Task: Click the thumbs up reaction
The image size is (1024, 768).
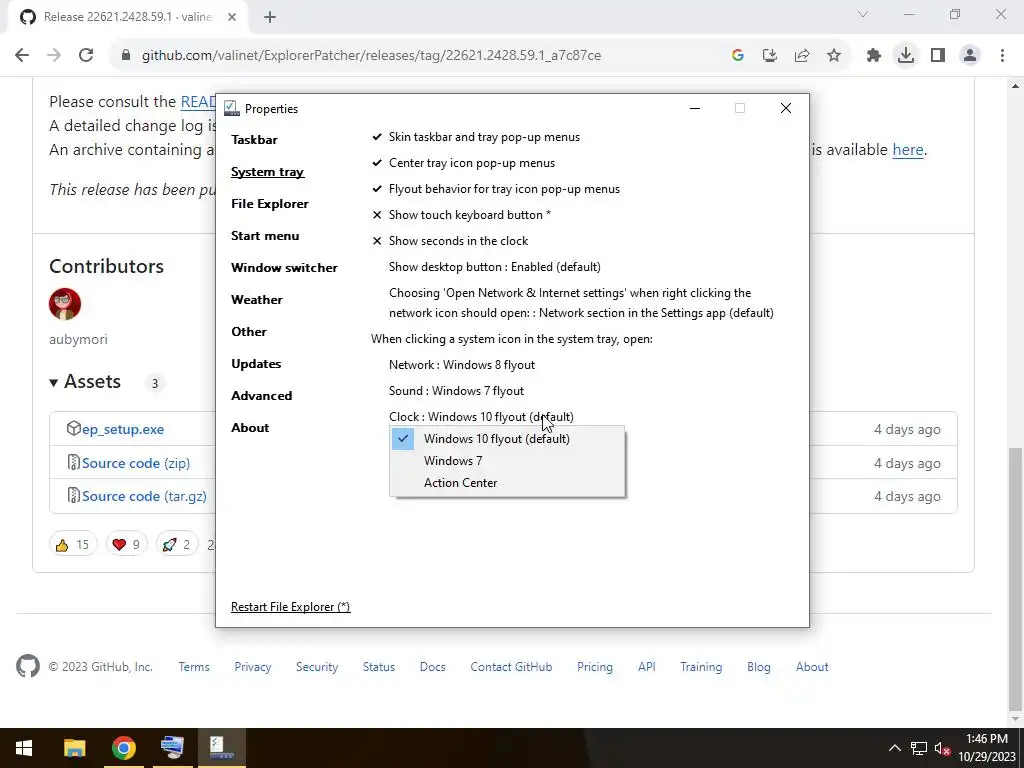Action: click(x=72, y=545)
